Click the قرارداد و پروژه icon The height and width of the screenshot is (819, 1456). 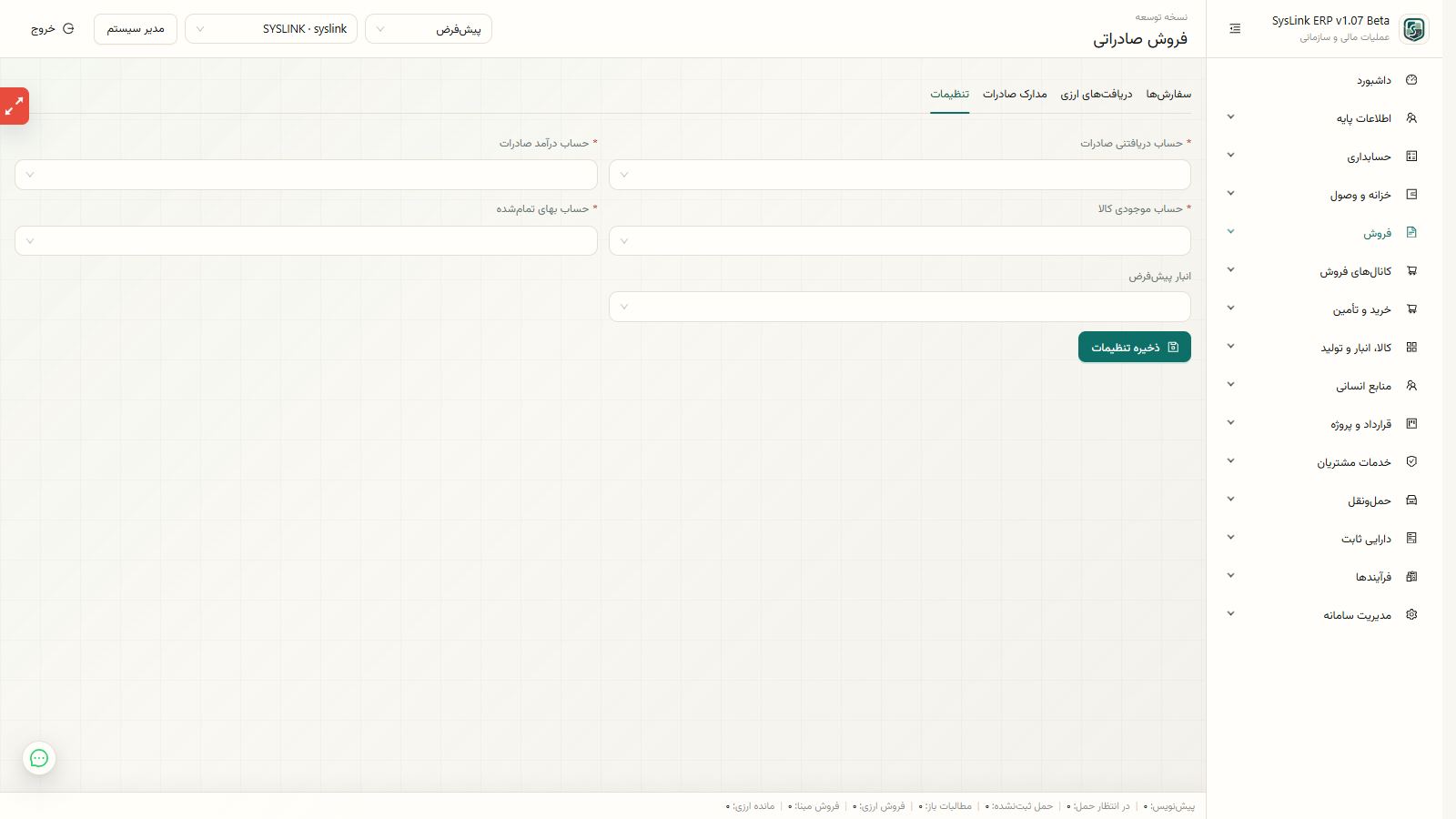tap(1411, 424)
